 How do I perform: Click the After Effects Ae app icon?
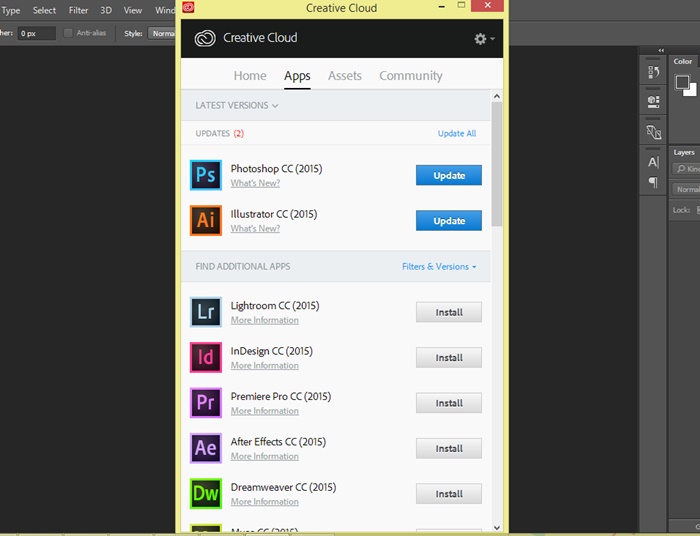[x=205, y=448]
